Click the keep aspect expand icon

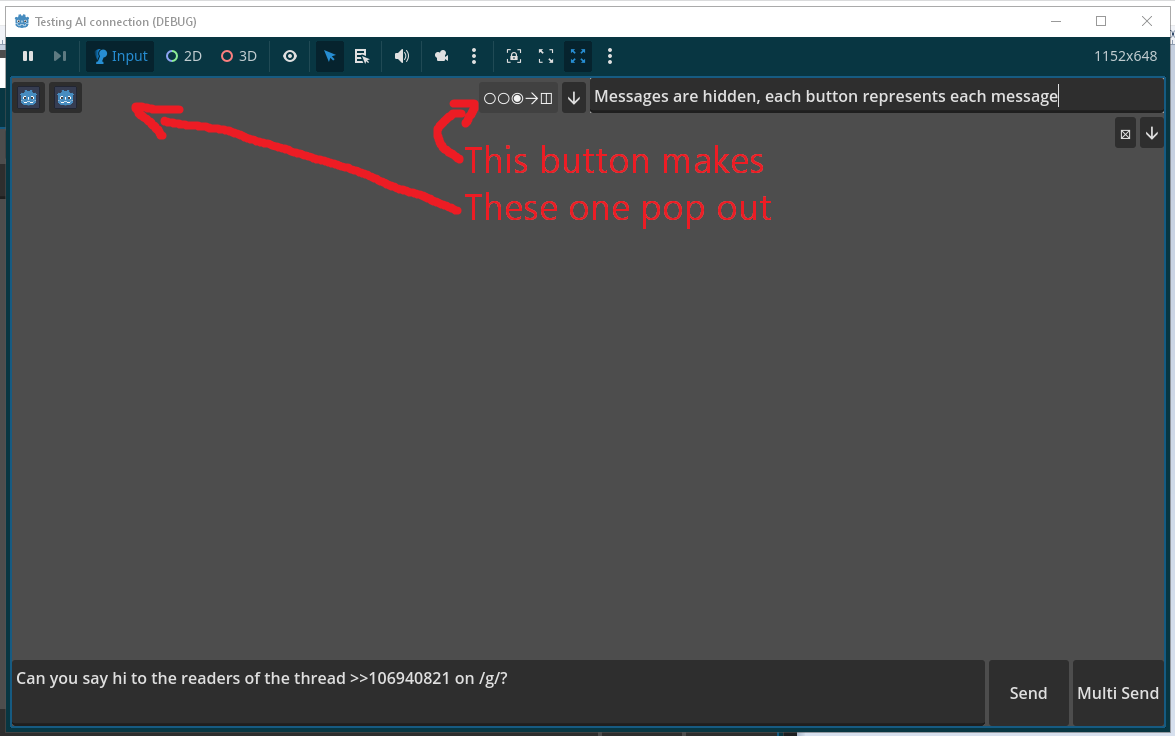pos(546,56)
